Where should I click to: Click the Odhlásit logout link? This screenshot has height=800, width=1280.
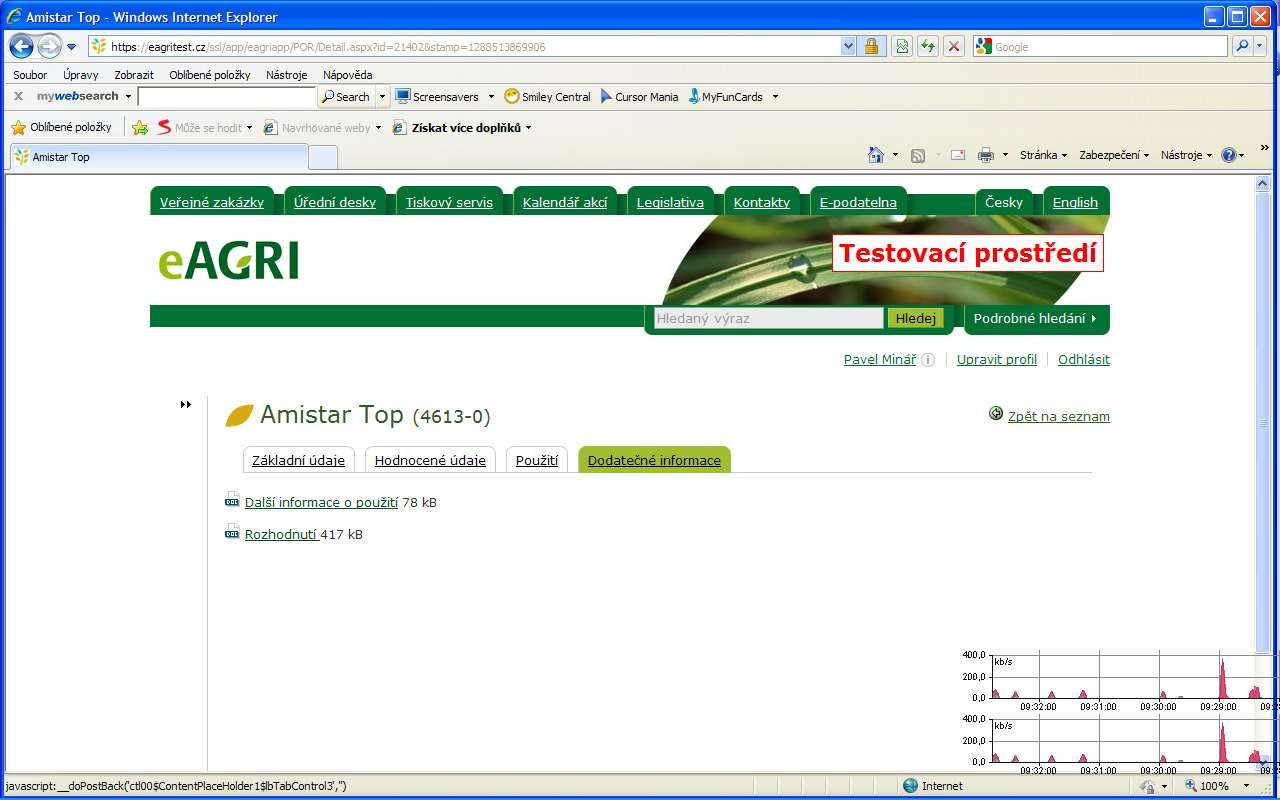(1084, 360)
